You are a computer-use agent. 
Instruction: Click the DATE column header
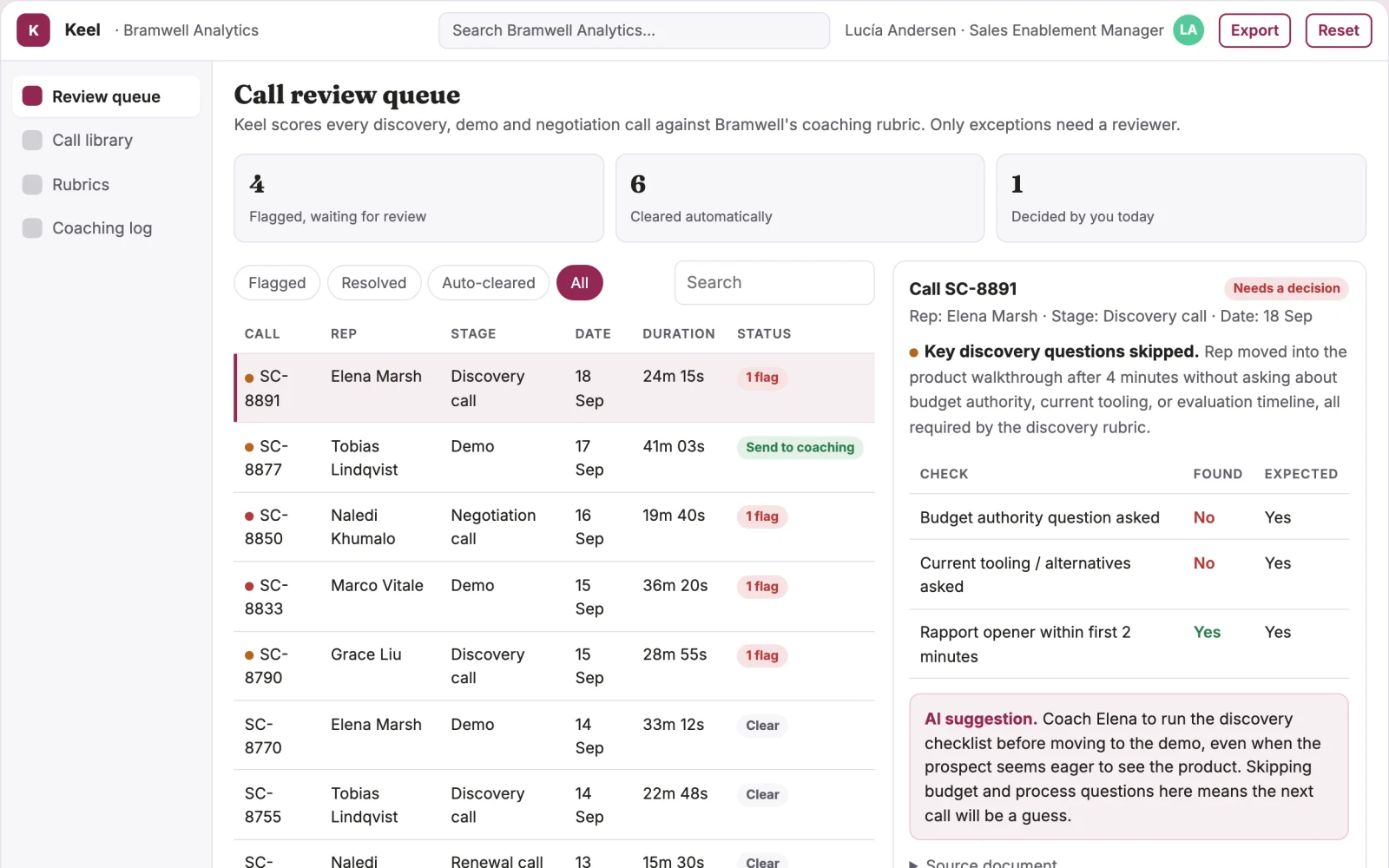point(593,333)
